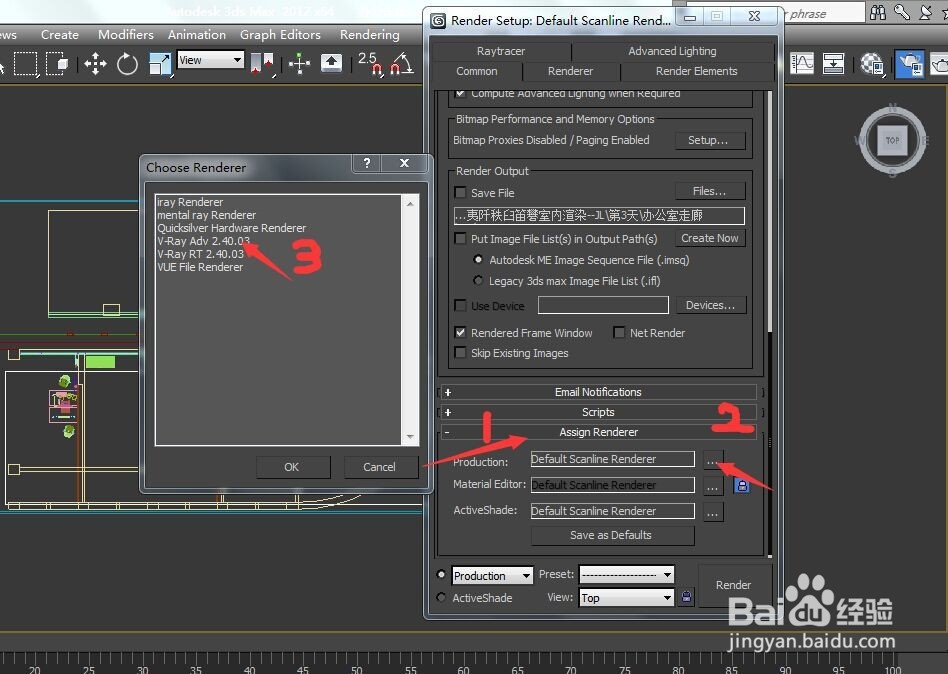Screen dimensions: 948x674
Task: Open the Create menu
Action: point(60,34)
